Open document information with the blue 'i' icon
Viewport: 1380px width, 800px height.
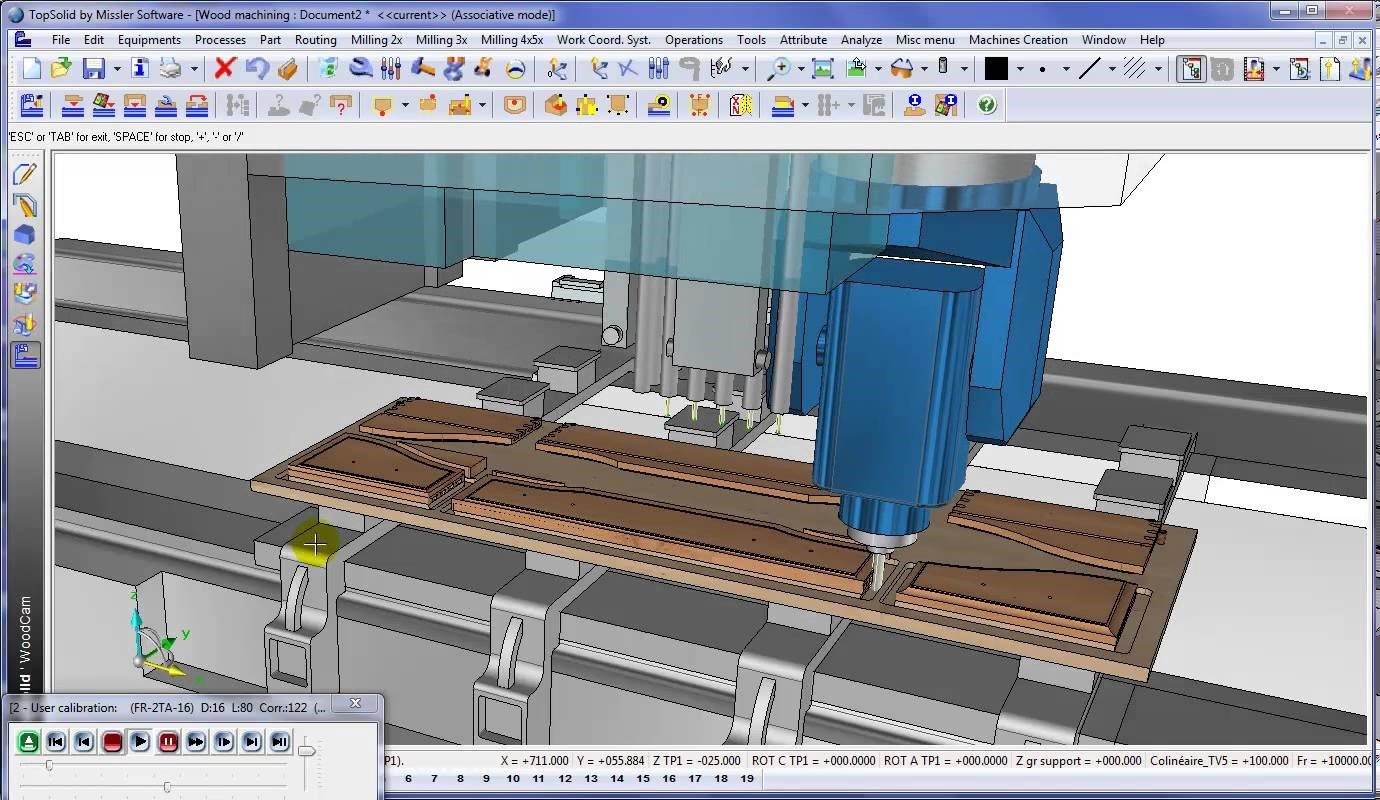[x=140, y=69]
